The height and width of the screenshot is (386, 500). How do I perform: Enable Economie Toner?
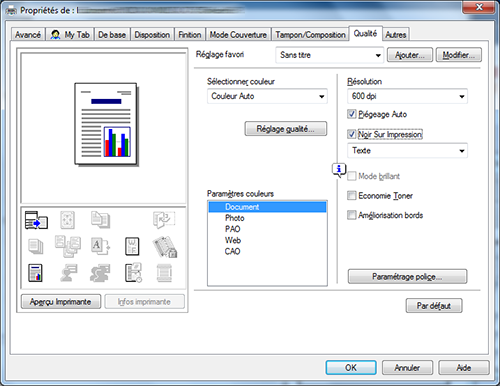tap(351, 195)
